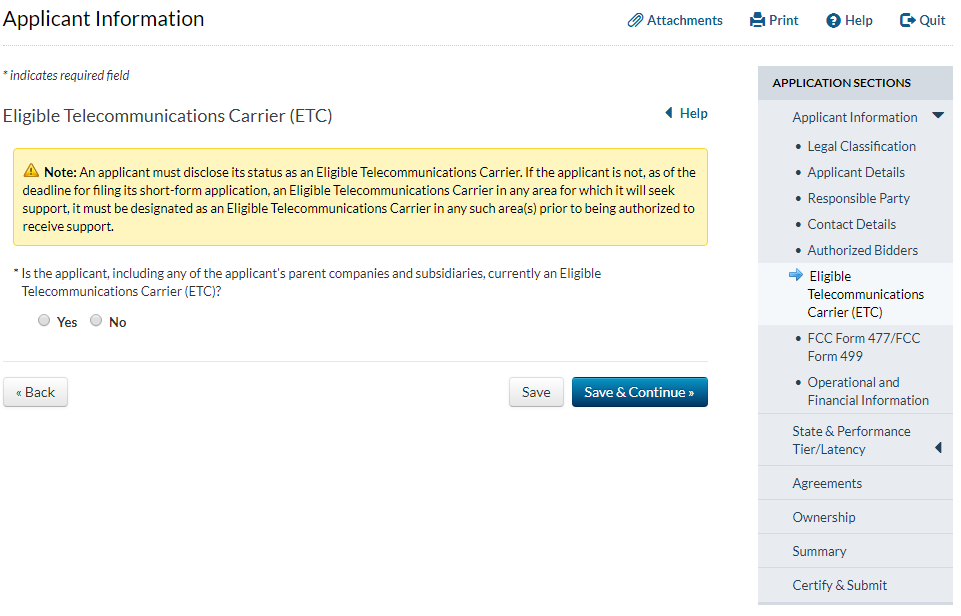
Task: Click the Back button
Action: pos(36,392)
